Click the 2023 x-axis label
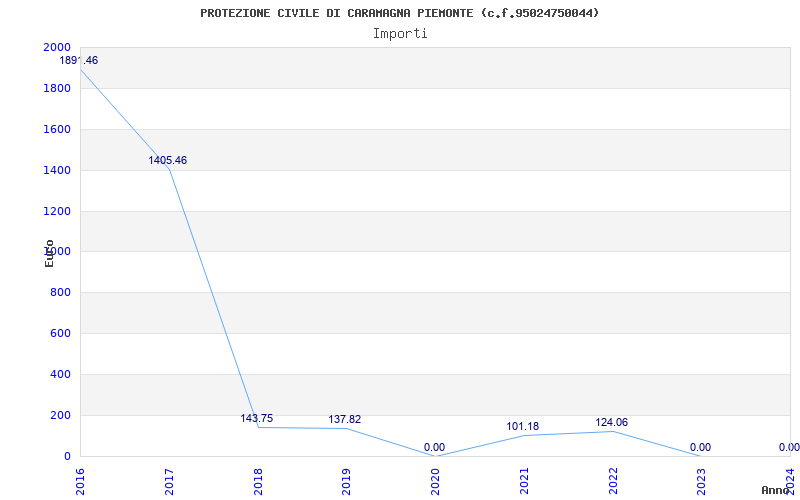800x500 pixels. coord(702,481)
